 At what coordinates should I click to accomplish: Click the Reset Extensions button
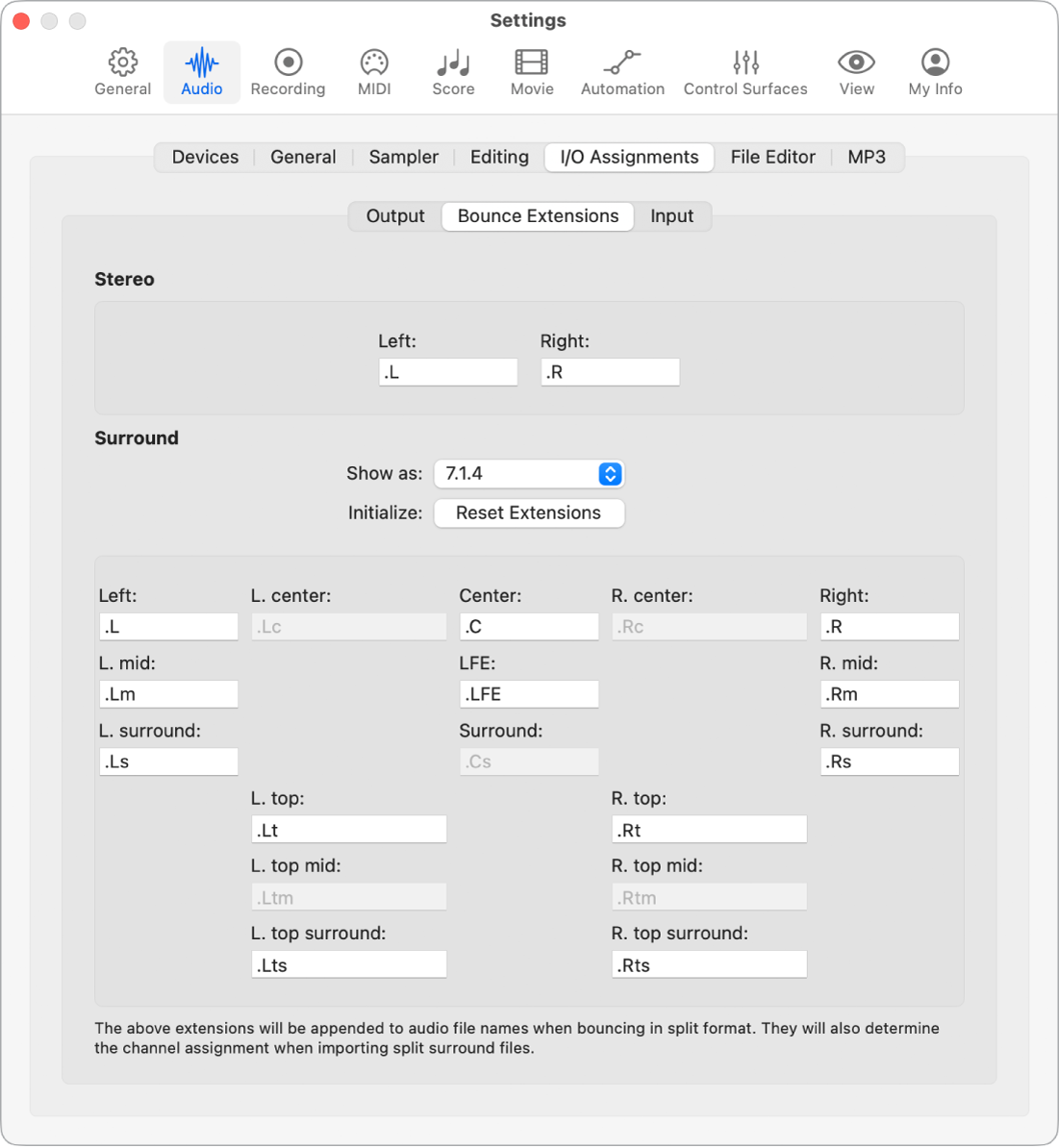[x=528, y=512]
